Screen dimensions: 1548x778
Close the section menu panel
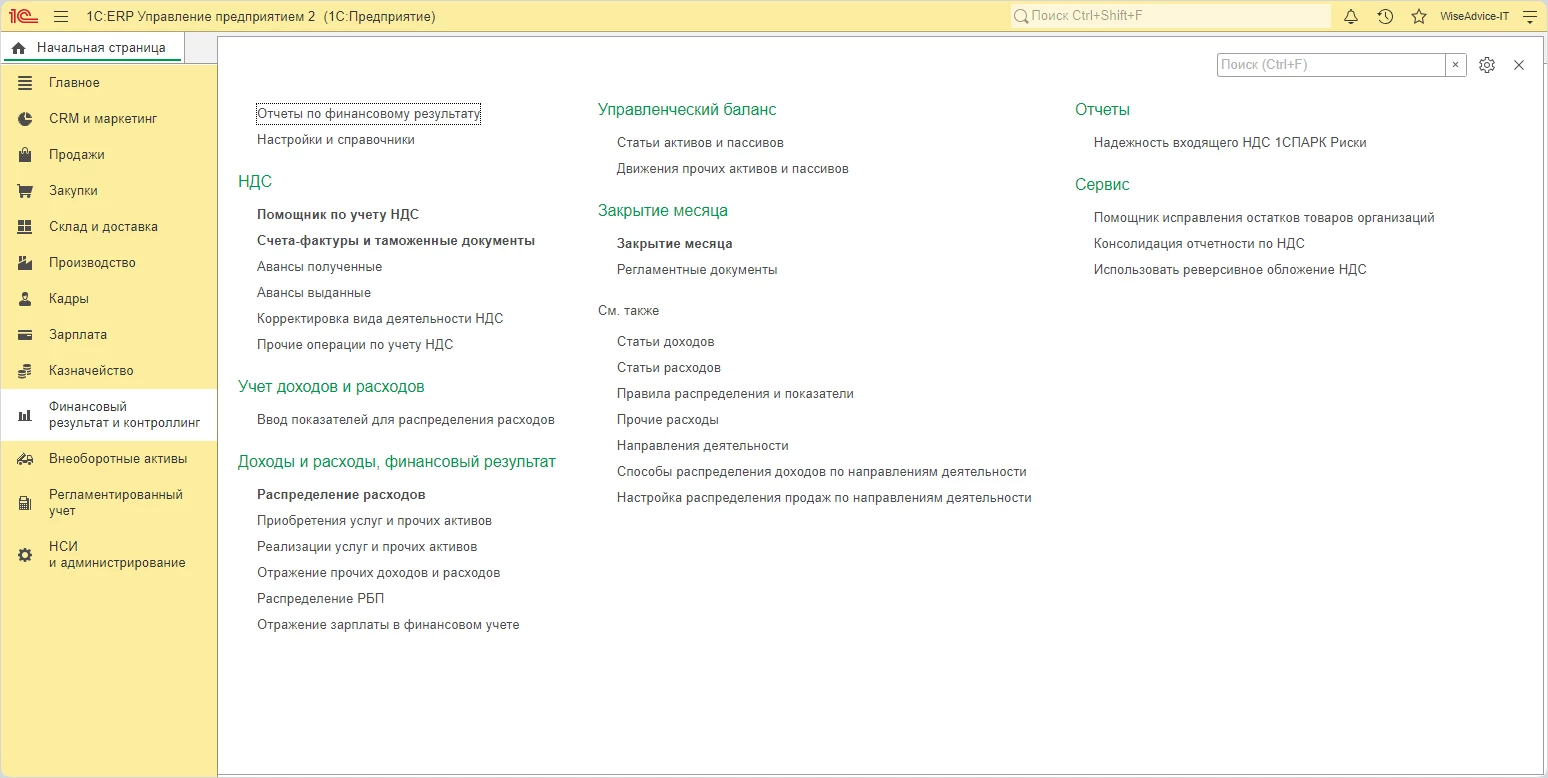point(1519,65)
